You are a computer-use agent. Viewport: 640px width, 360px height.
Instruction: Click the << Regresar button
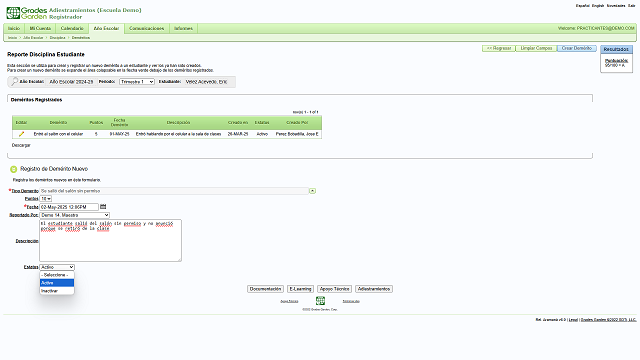[x=499, y=48]
